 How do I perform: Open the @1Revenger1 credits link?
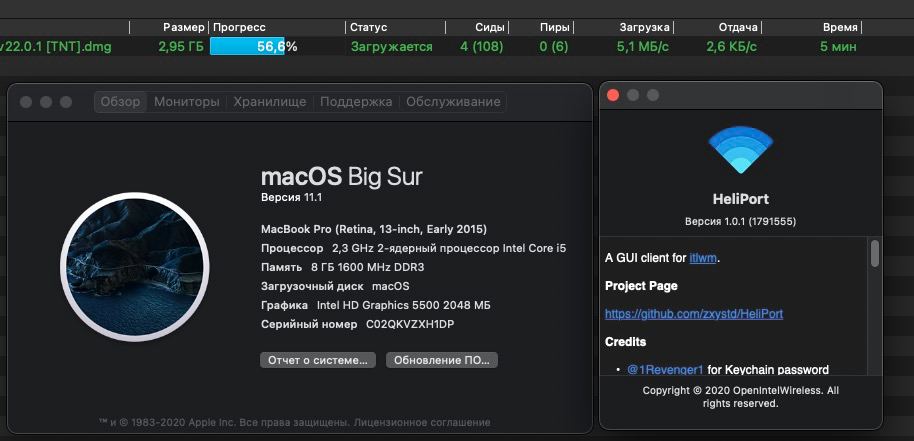pyautogui.click(x=665, y=369)
